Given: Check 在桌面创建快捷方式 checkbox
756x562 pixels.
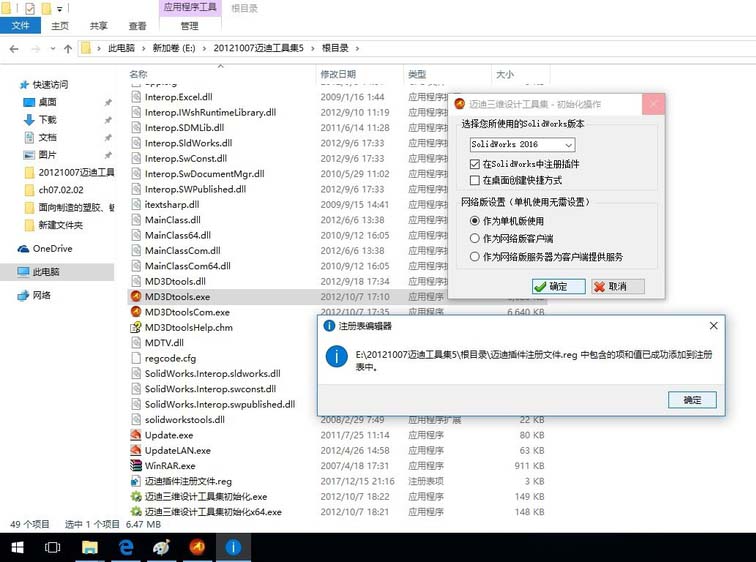Looking at the screenshot, I should click(x=475, y=180).
